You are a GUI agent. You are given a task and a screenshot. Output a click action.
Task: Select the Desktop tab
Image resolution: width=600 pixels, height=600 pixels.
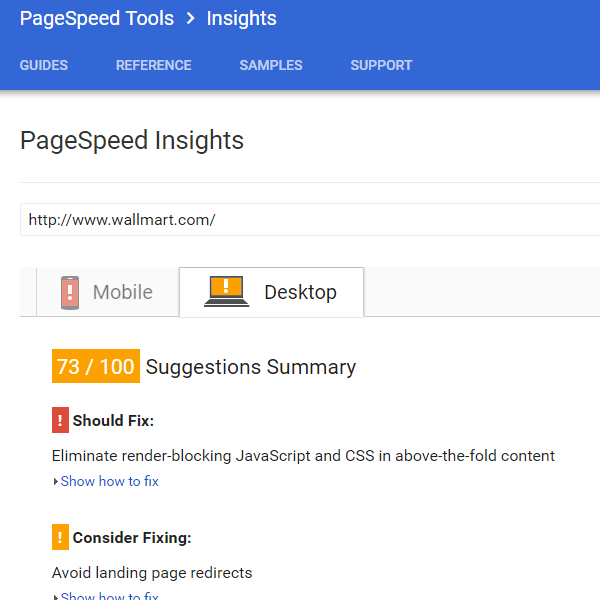click(271, 292)
